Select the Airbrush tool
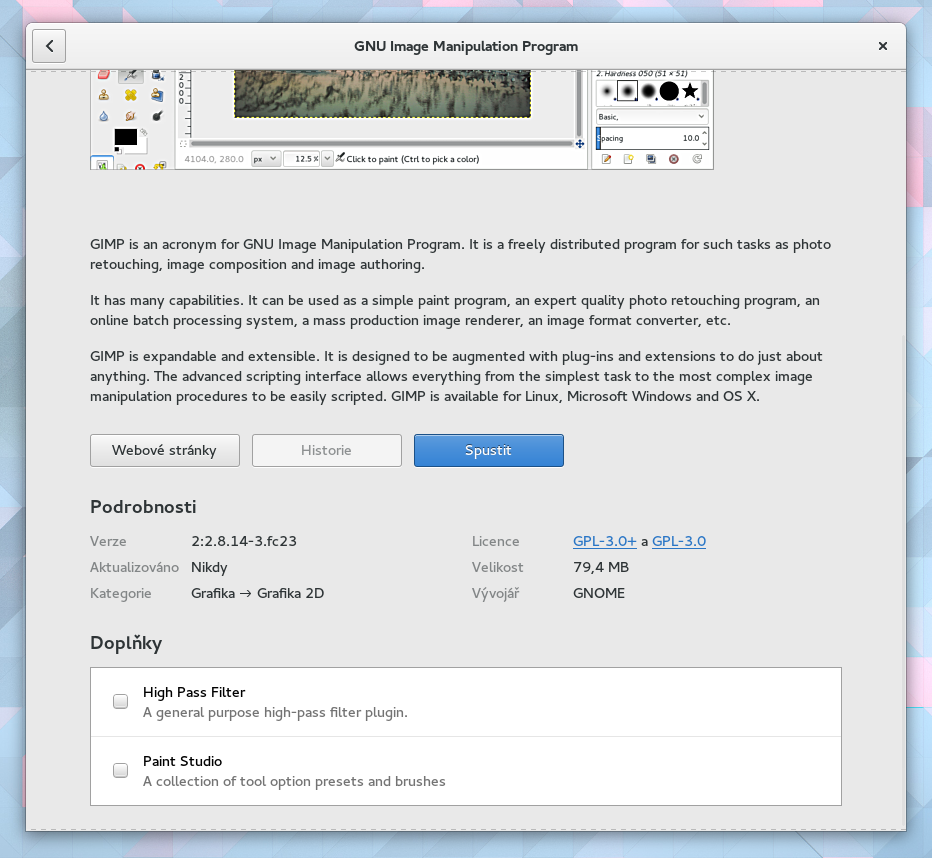Screen dimensions: 932x858 click(130, 76)
